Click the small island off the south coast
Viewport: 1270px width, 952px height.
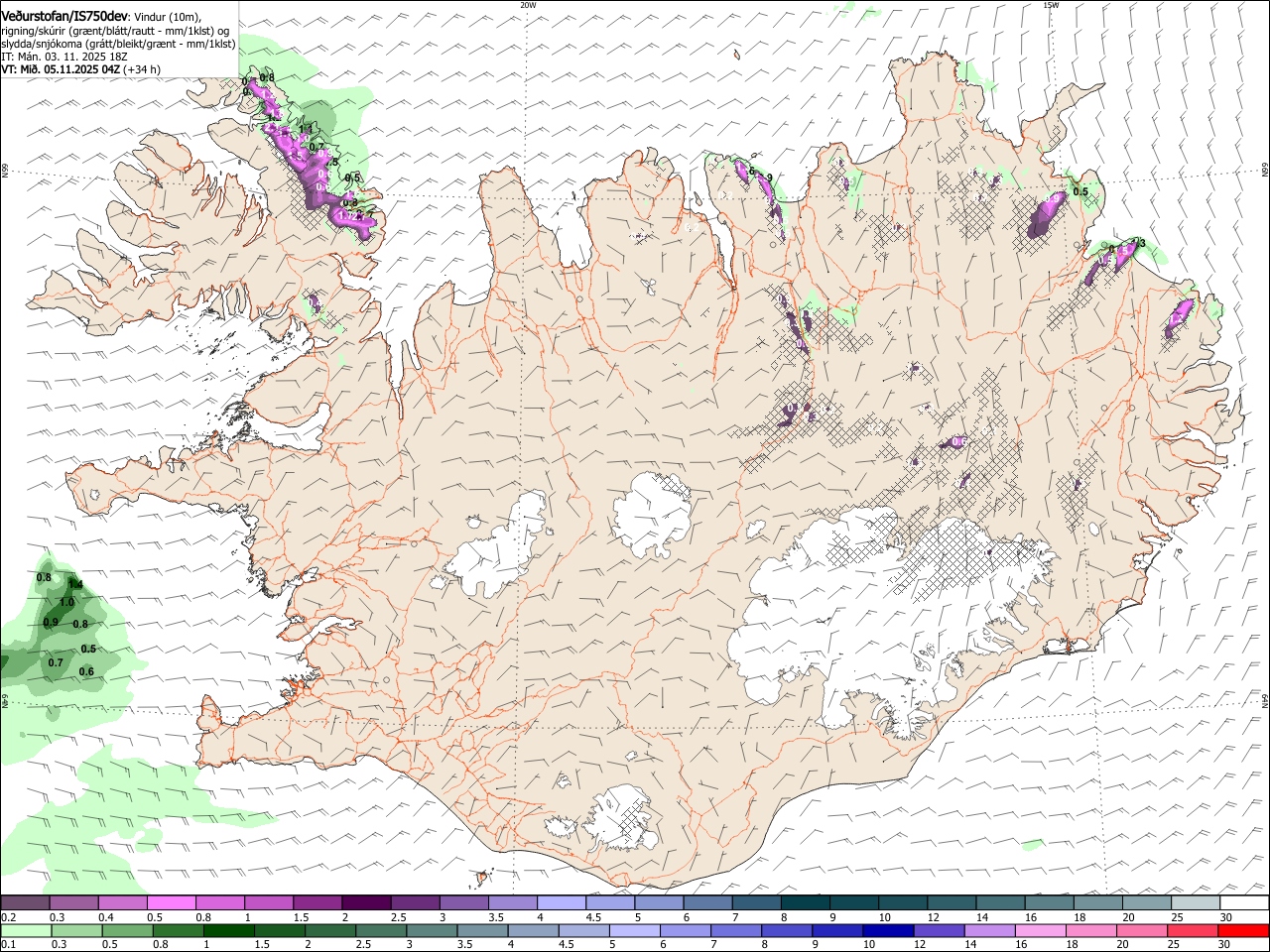484,877
